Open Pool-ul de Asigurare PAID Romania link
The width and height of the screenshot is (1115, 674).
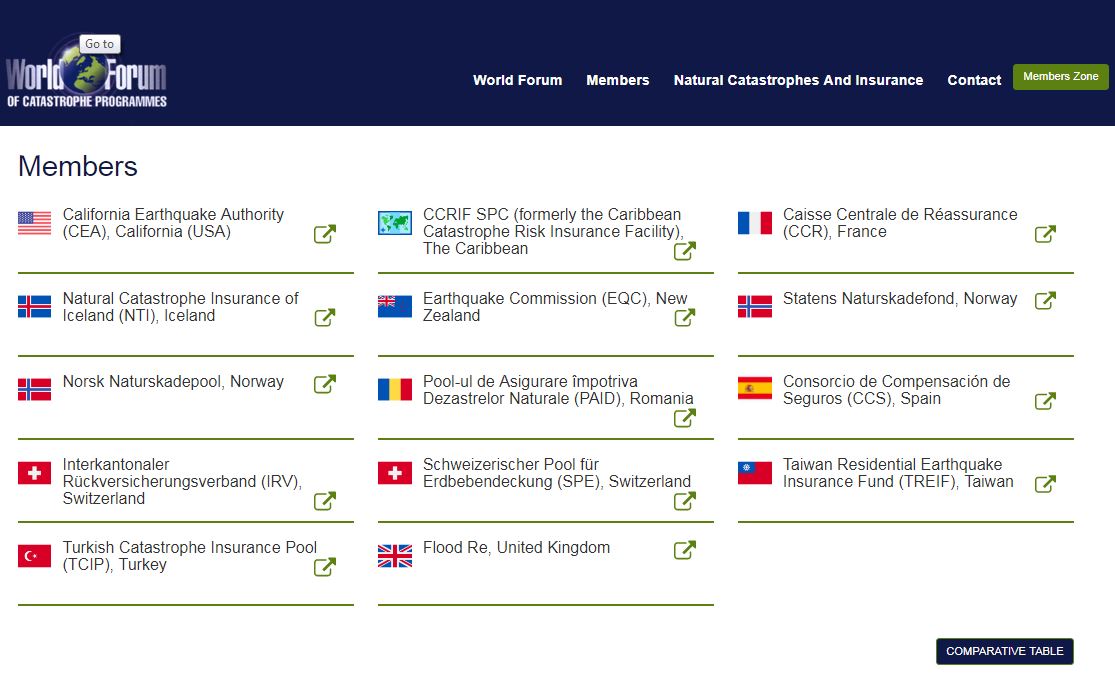click(558, 390)
